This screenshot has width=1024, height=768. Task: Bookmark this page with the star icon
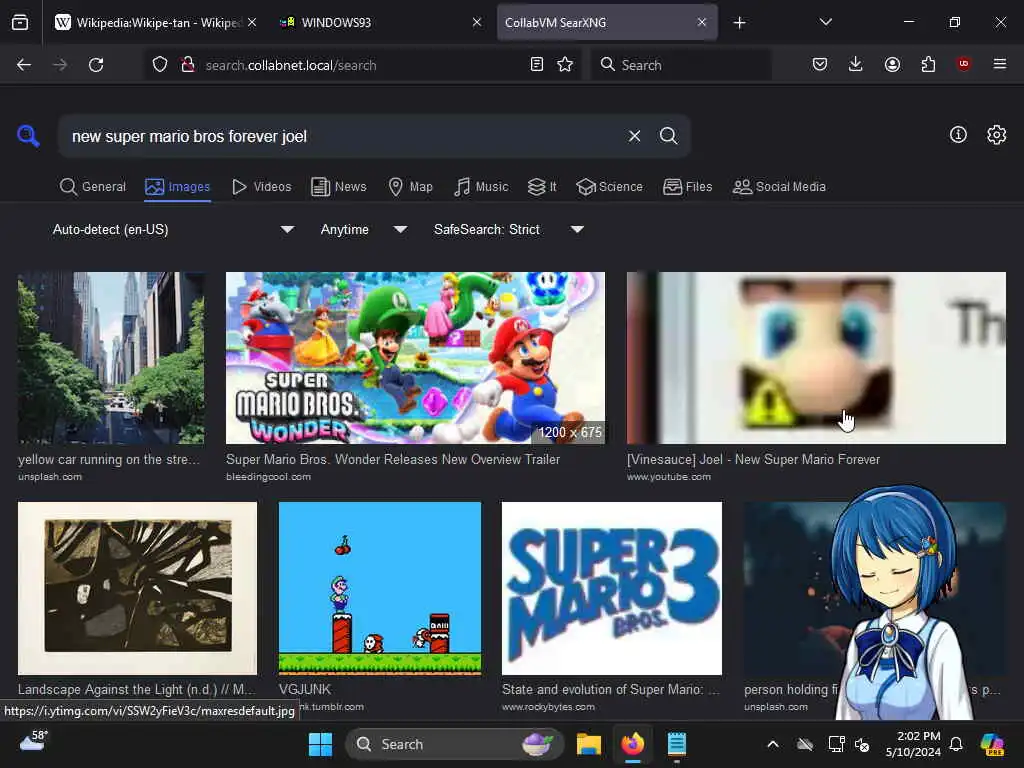pyautogui.click(x=566, y=64)
